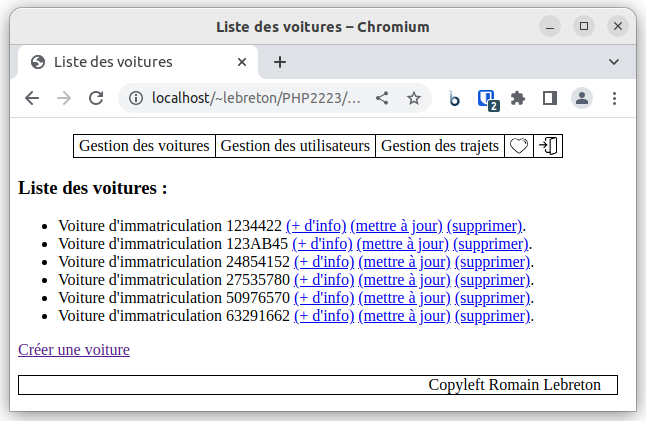Click 'supprimer' for car 63291662
The height and width of the screenshot is (421, 646).
click(x=492, y=316)
